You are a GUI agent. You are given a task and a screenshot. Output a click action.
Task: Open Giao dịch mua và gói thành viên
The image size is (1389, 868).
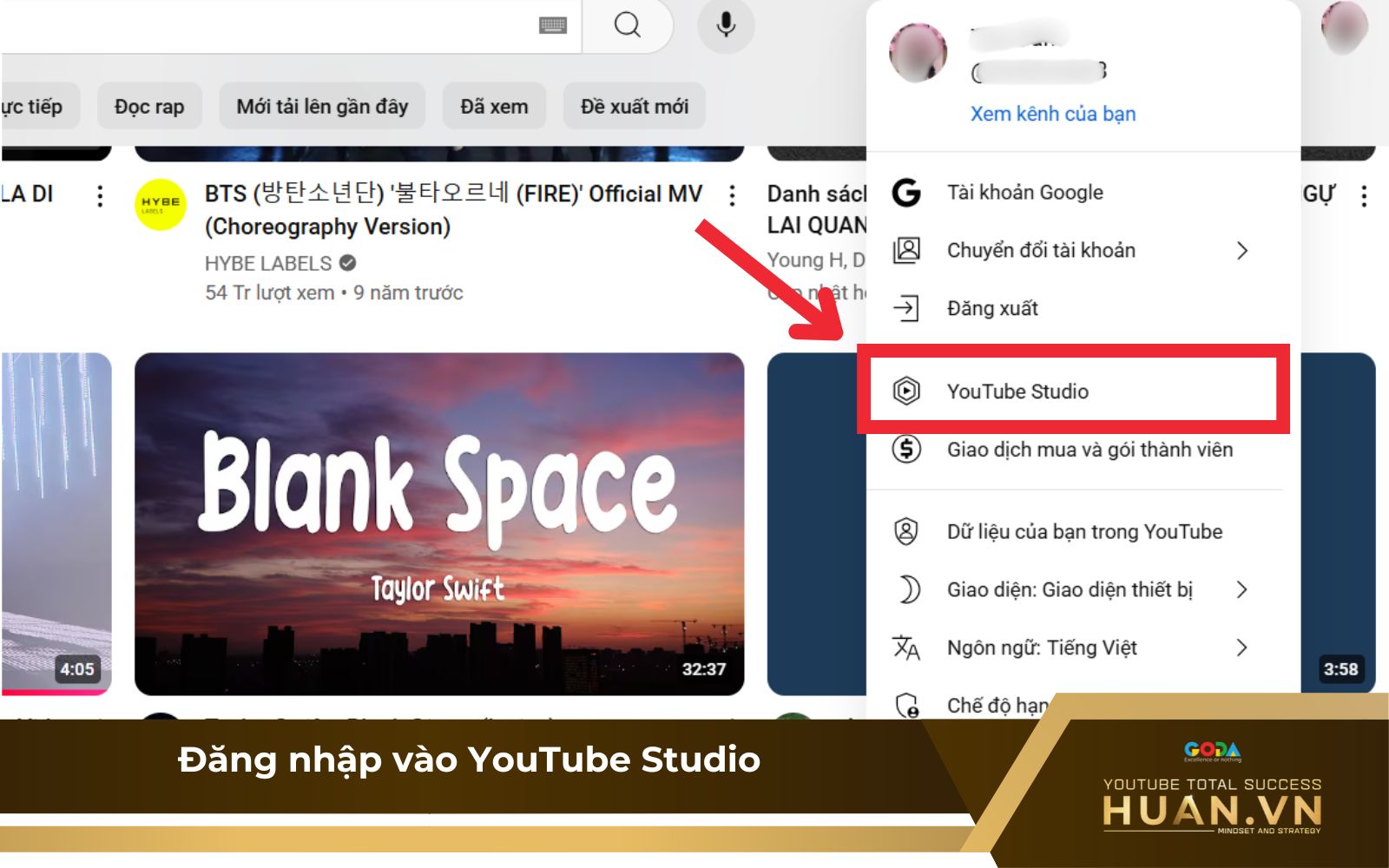[x=1083, y=450]
